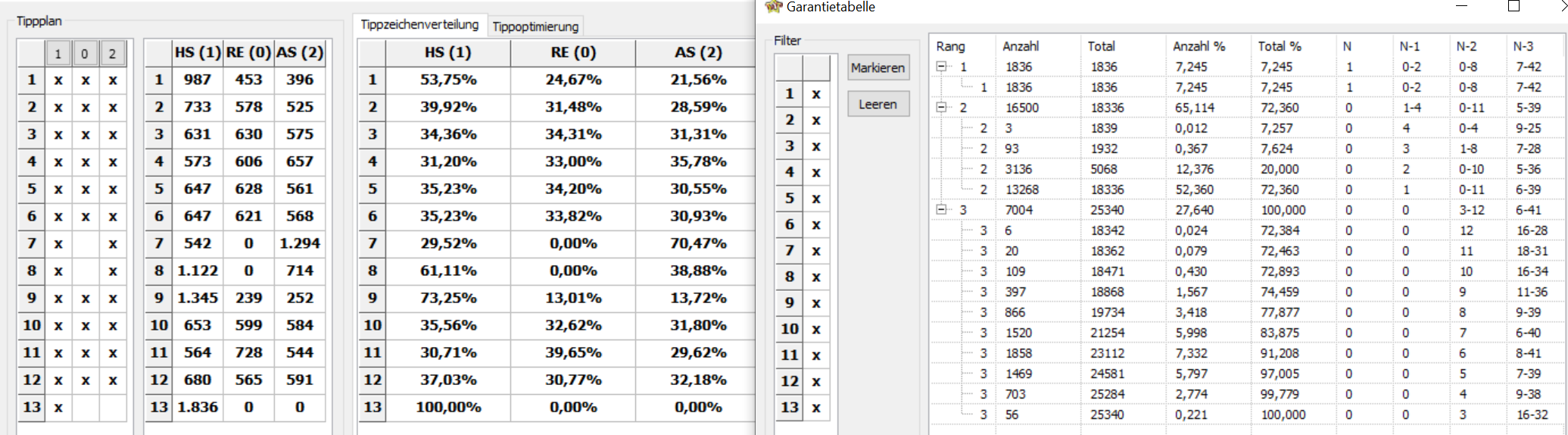Image resolution: width=1568 pixels, height=435 pixels.
Task: Collapse the Rang 1 tree node
Action: click(x=941, y=67)
